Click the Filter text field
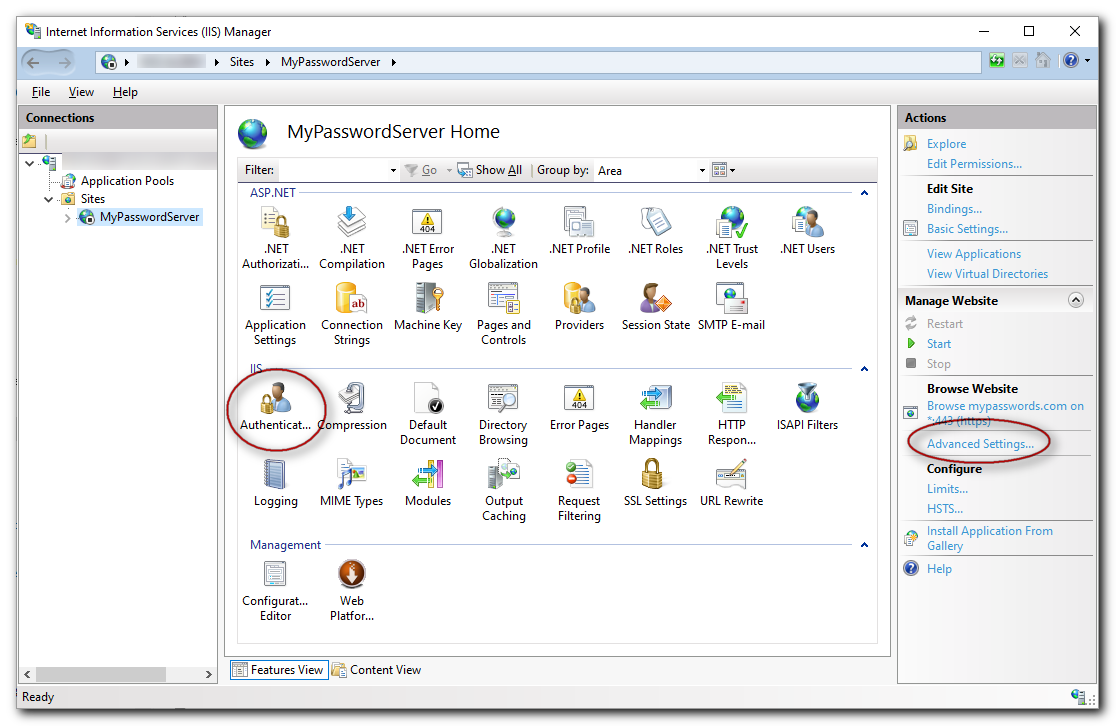Screen dimensions: 1116x726 pyautogui.click(x=333, y=171)
